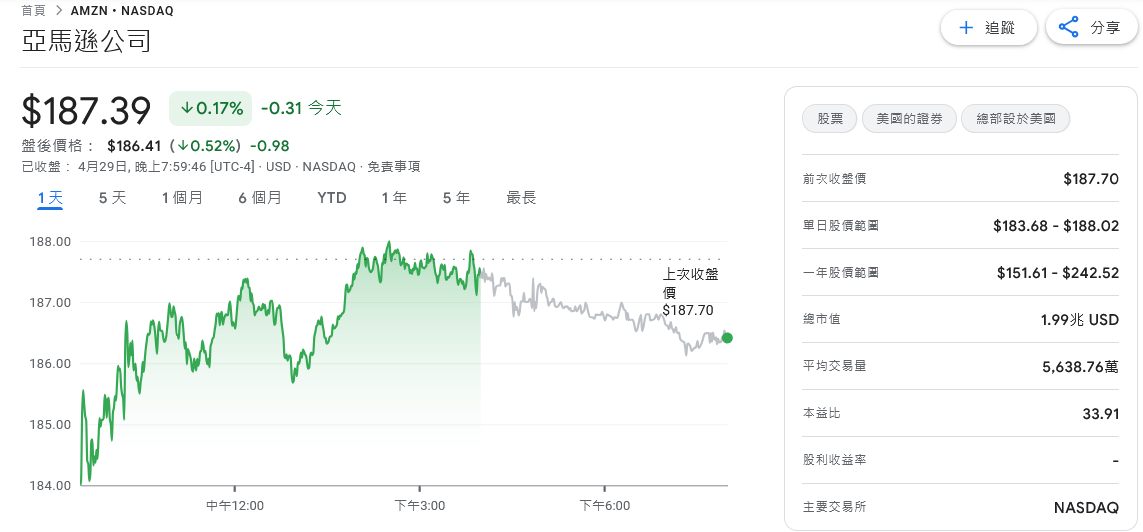The width and height of the screenshot is (1143, 532).
Task: Show the YTD chart range
Action: point(332,198)
